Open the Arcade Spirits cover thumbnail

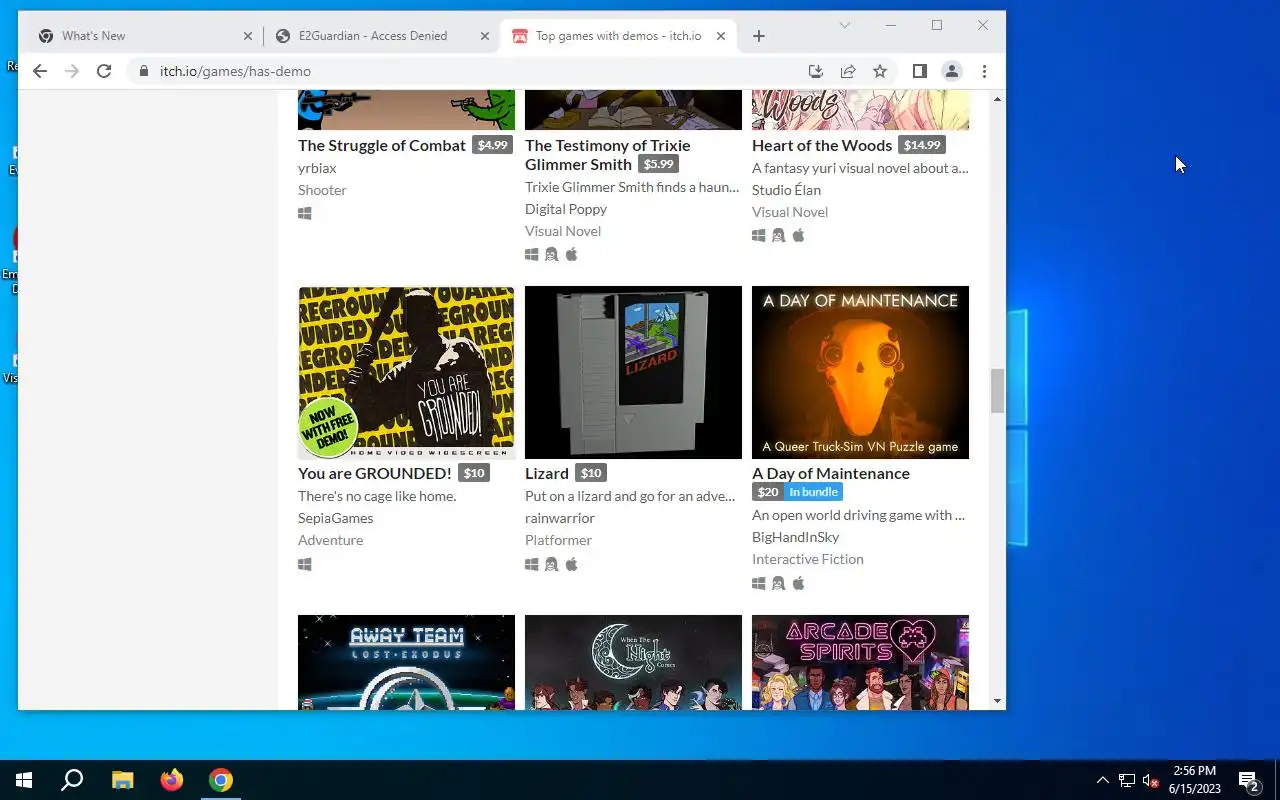[860, 662]
